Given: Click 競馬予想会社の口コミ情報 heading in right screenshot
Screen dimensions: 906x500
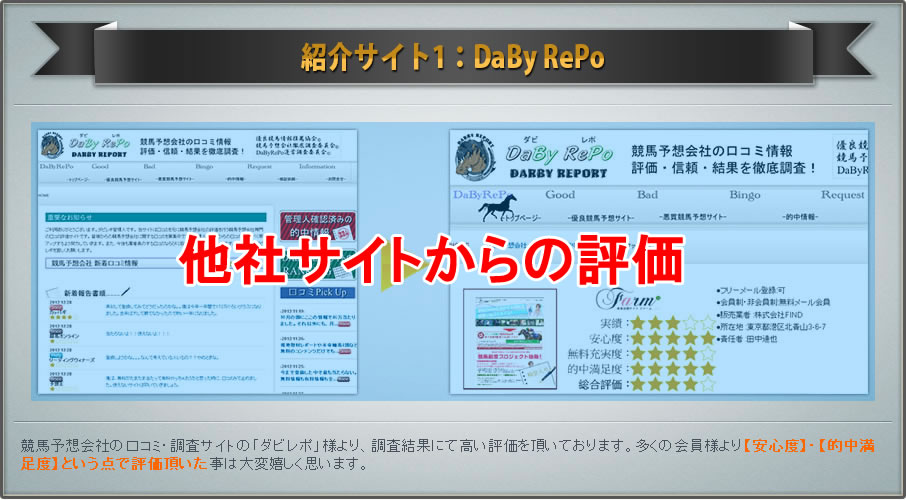Looking at the screenshot, I should (x=712, y=151).
